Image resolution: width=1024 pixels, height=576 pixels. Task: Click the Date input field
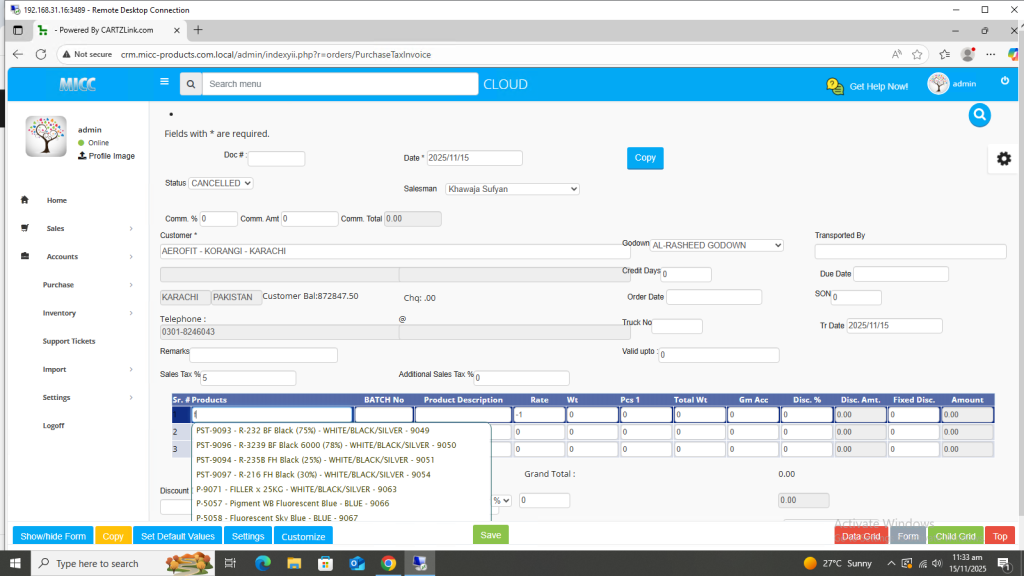474,158
